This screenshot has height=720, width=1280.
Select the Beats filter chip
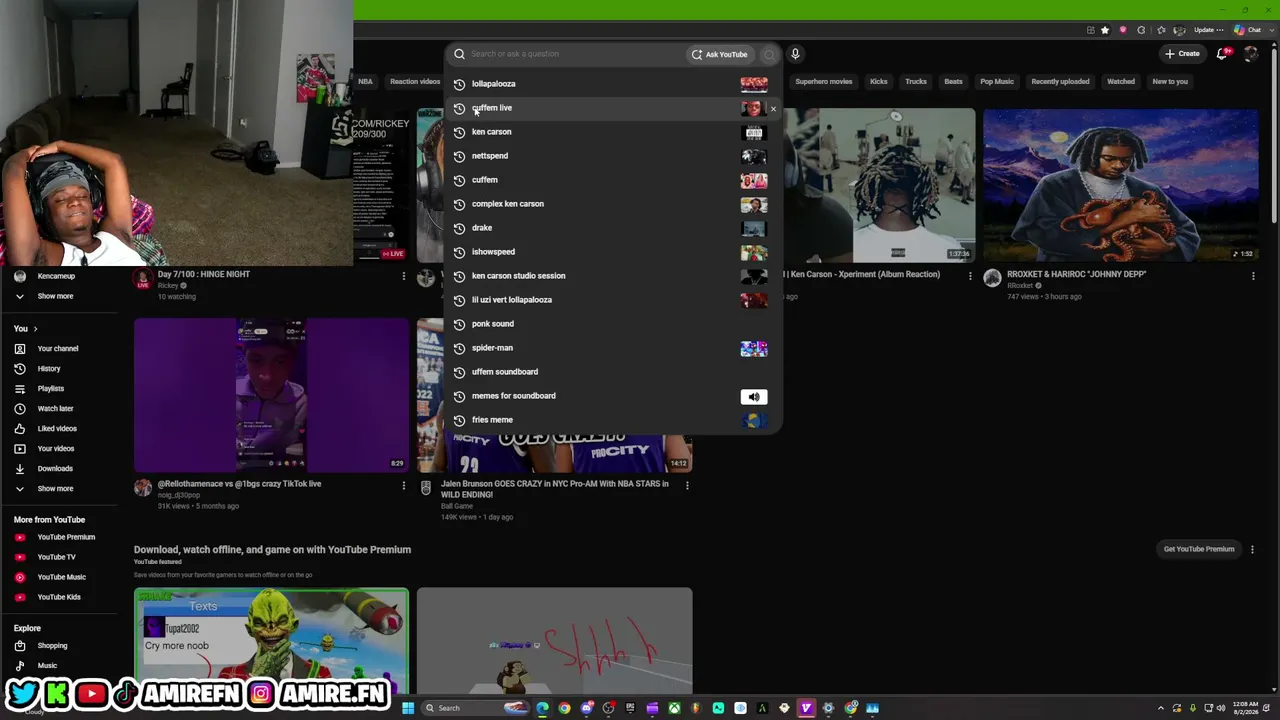tap(954, 82)
